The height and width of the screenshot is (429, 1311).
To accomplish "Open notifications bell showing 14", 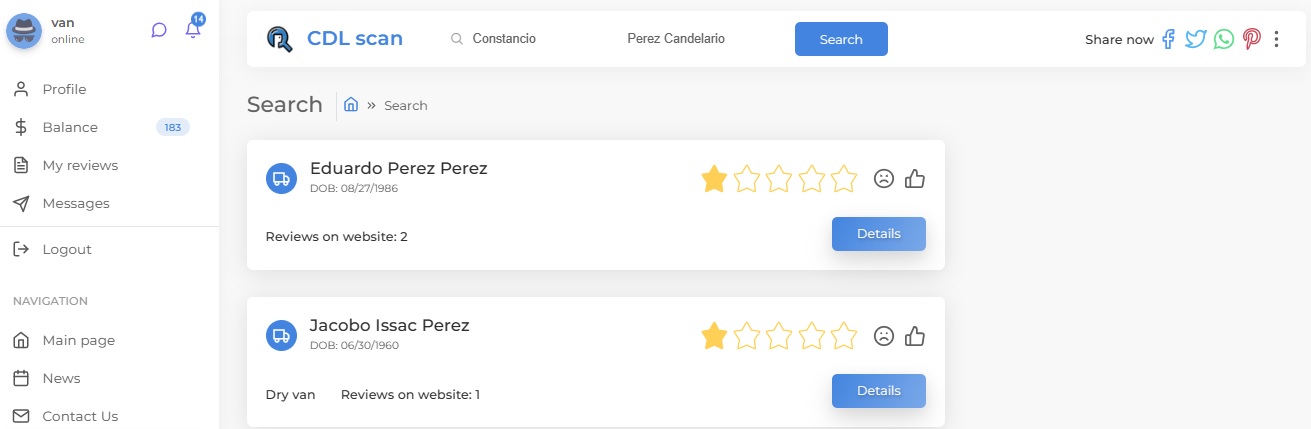I will pos(193,29).
